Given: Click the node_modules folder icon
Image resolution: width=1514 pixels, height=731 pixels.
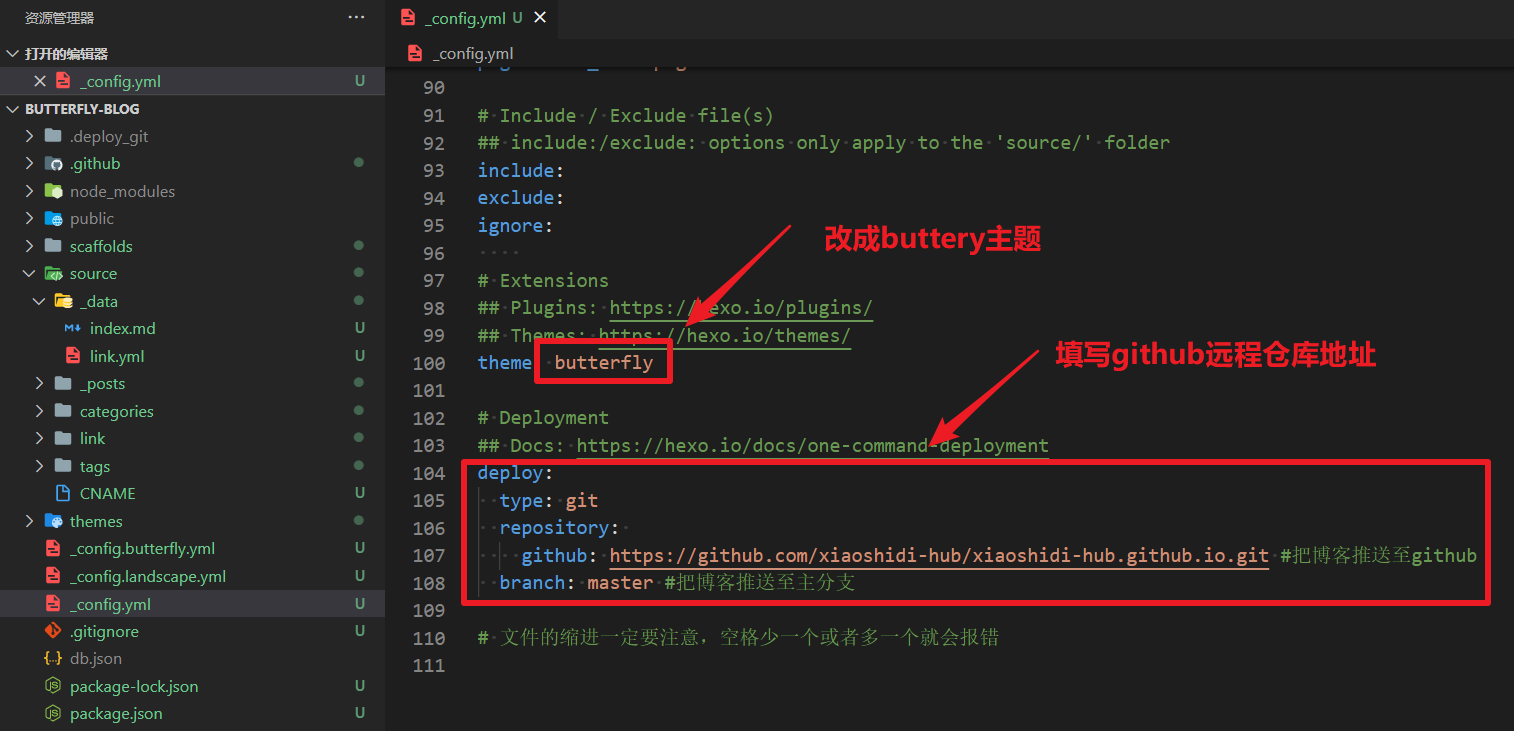Looking at the screenshot, I should pos(54,191).
